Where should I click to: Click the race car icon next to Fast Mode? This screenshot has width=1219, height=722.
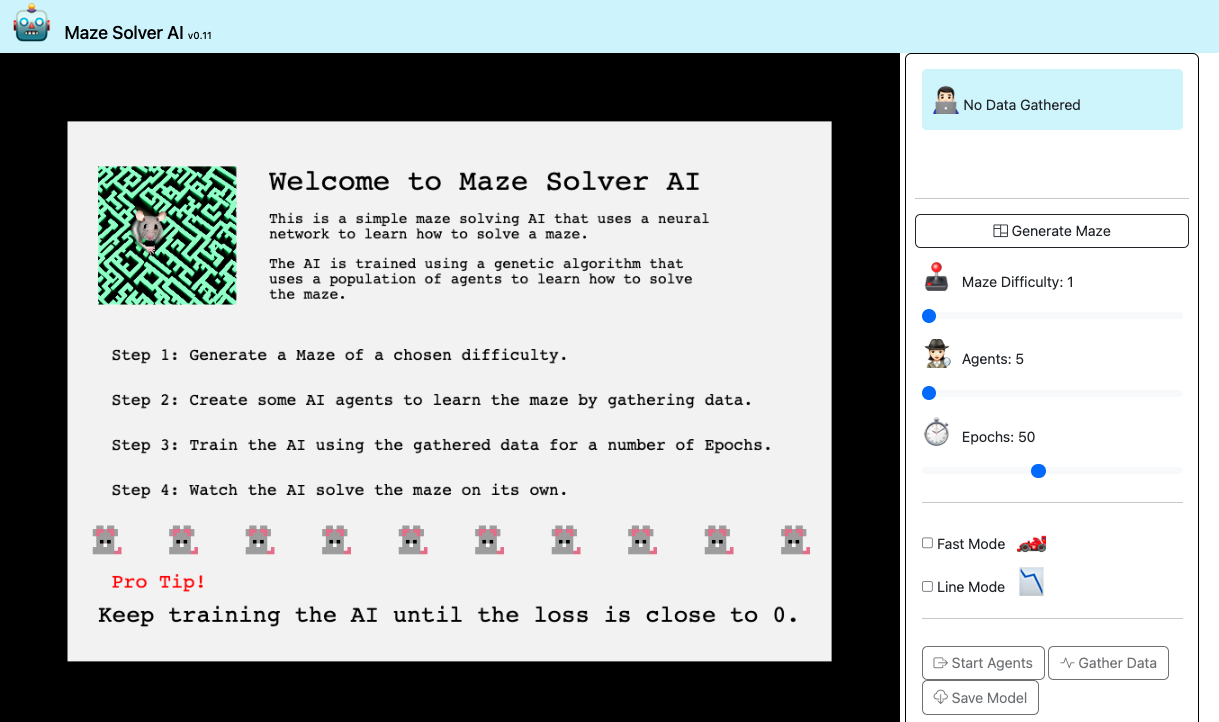(x=1031, y=543)
